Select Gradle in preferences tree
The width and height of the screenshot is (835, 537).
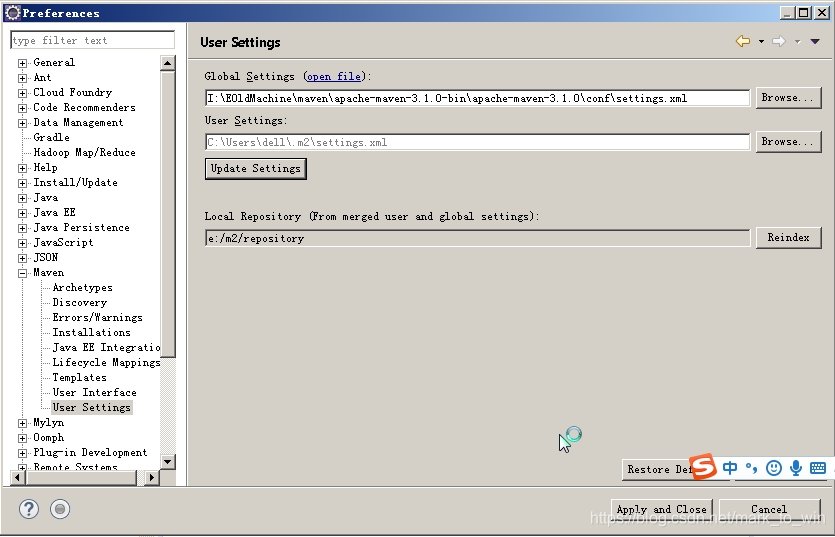tap(51, 137)
